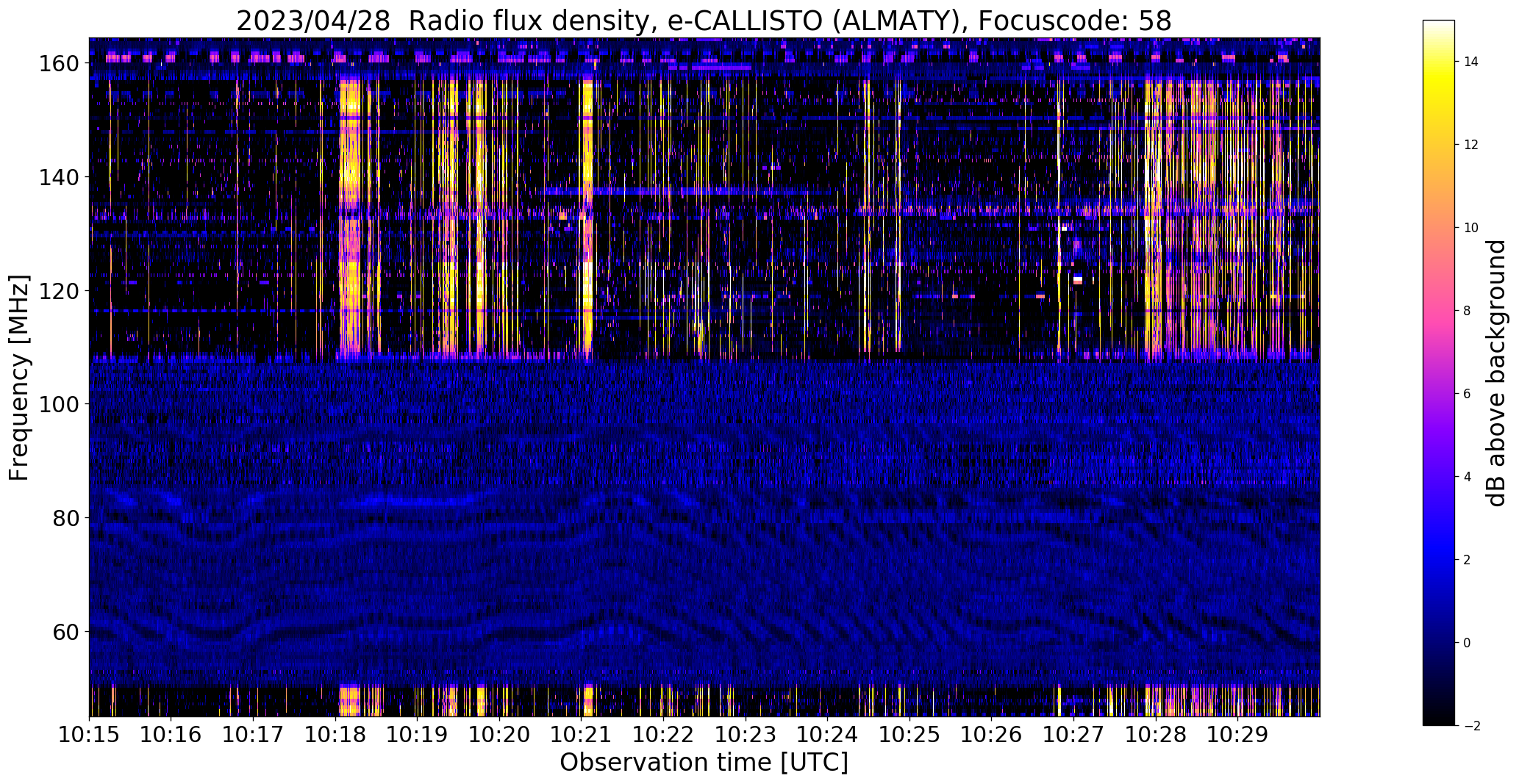Click the 10:27 time tick label
1519x784 pixels.
[x=1073, y=734]
